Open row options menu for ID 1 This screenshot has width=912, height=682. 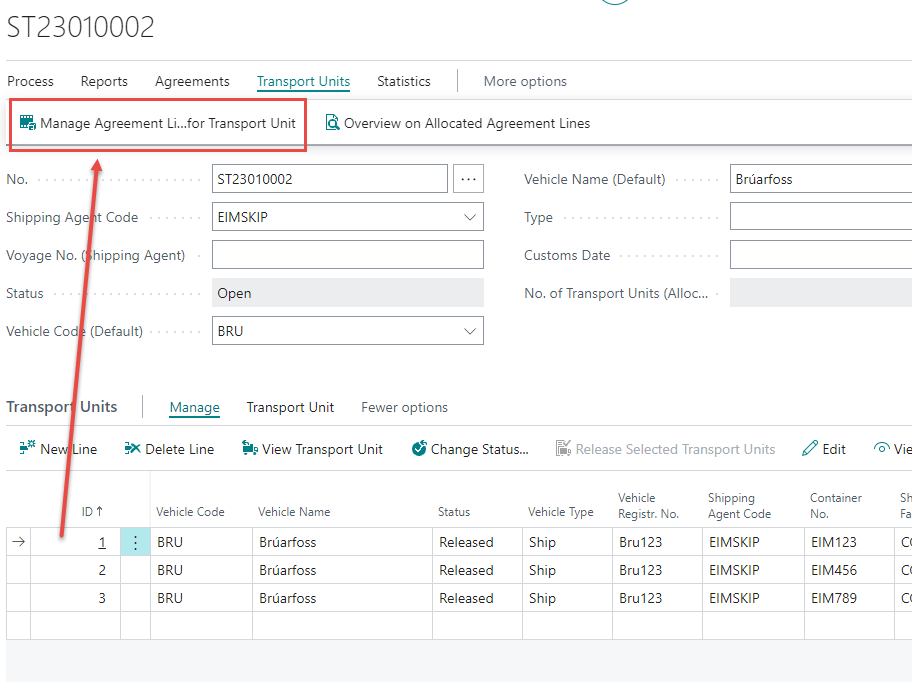point(135,542)
